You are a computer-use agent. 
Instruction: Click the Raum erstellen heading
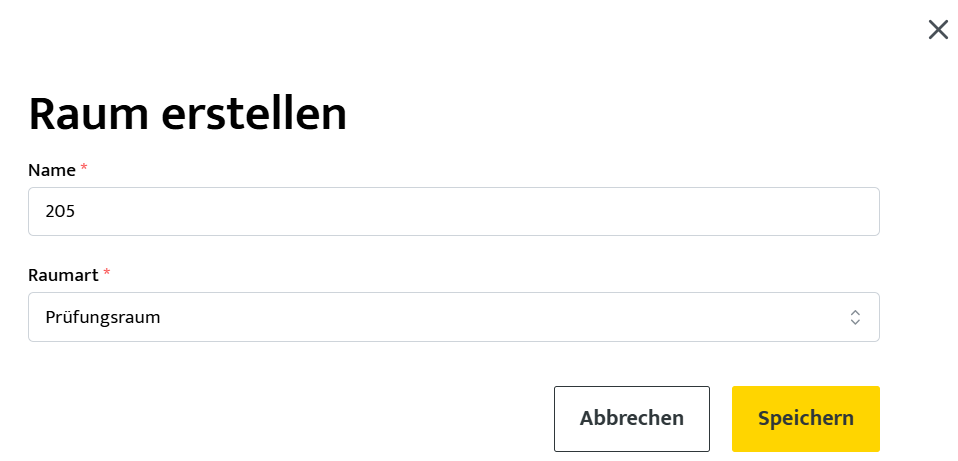(188, 115)
